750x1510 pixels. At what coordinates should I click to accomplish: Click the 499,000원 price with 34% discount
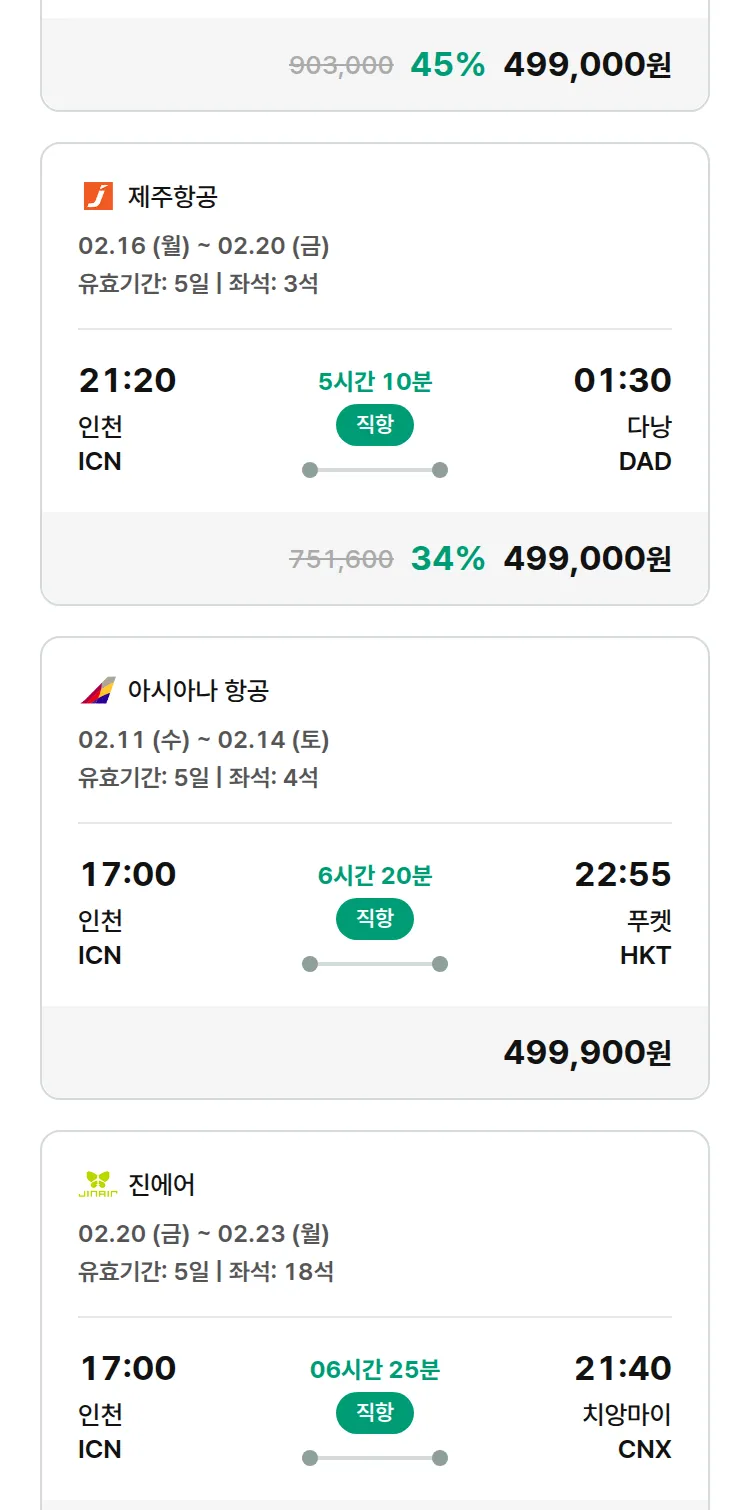(587, 559)
